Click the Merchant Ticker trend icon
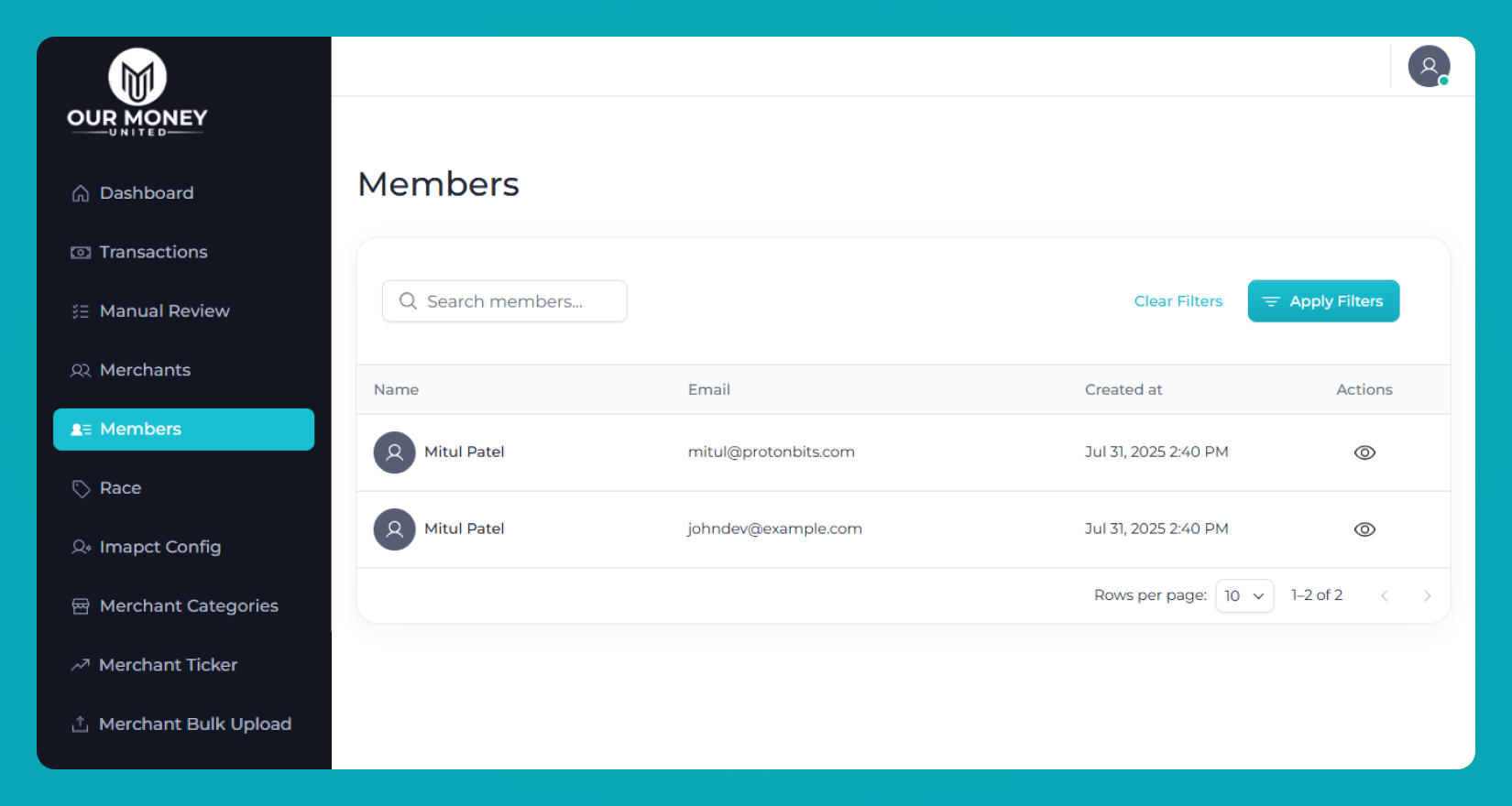The width and height of the screenshot is (1512, 806). [x=81, y=665]
